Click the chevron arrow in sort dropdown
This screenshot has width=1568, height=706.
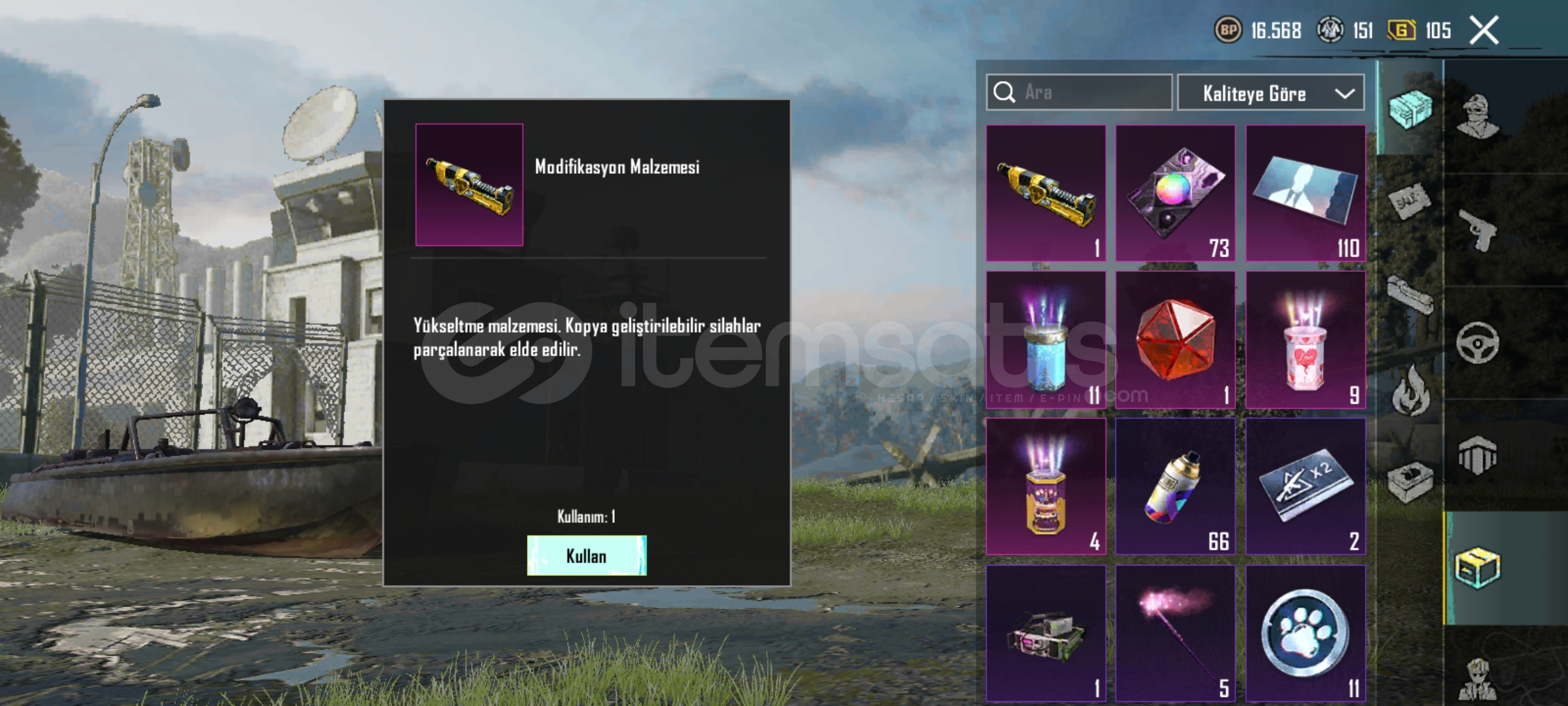1345,93
